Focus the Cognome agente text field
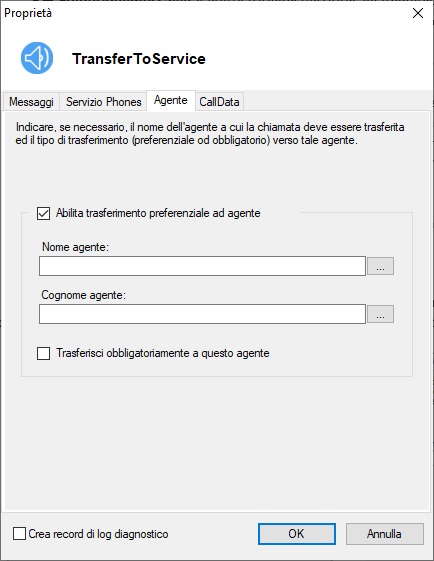The width and height of the screenshot is (434, 561). 202,314
